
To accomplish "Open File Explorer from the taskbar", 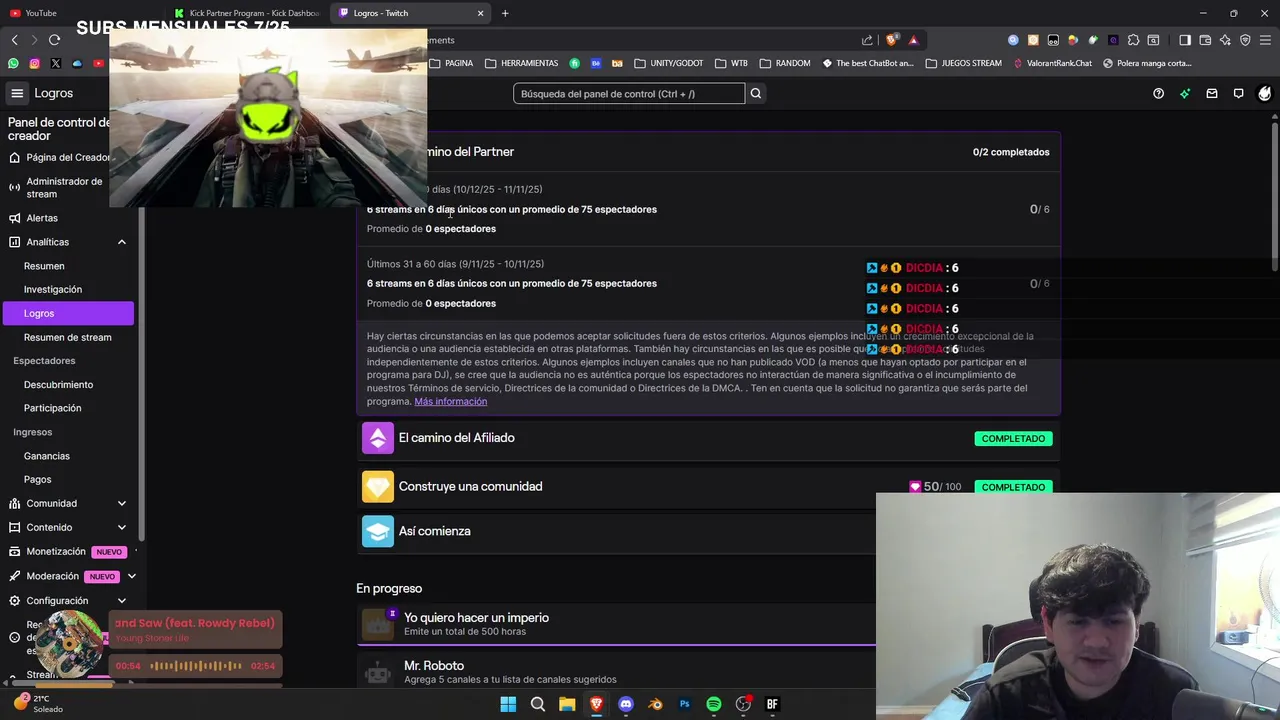I will click(x=567, y=704).
